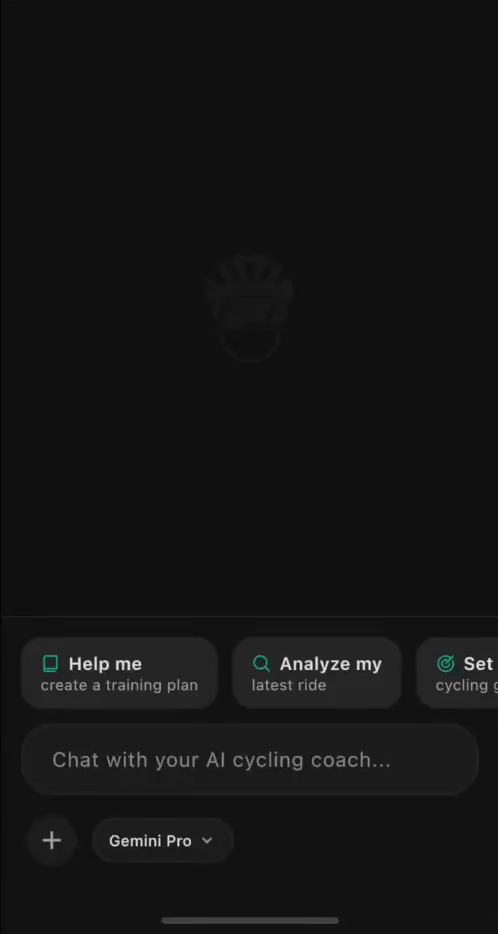Tap the bold "Help me" title
This screenshot has height=934, width=498.
coord(105,664)
